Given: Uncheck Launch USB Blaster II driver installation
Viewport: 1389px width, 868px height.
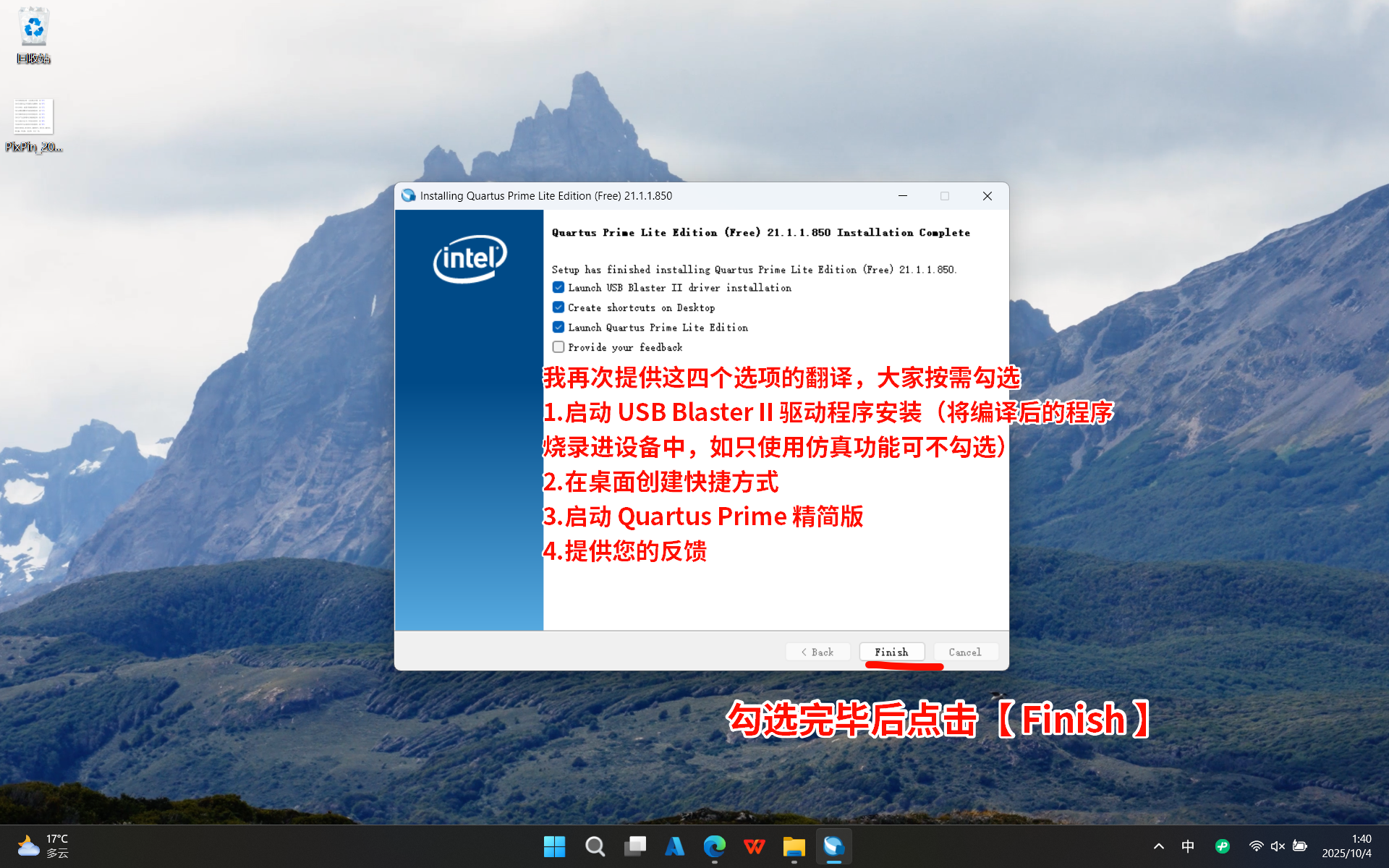Looking at the screenshot, I should pyautogui.click(x=558, y=287).
